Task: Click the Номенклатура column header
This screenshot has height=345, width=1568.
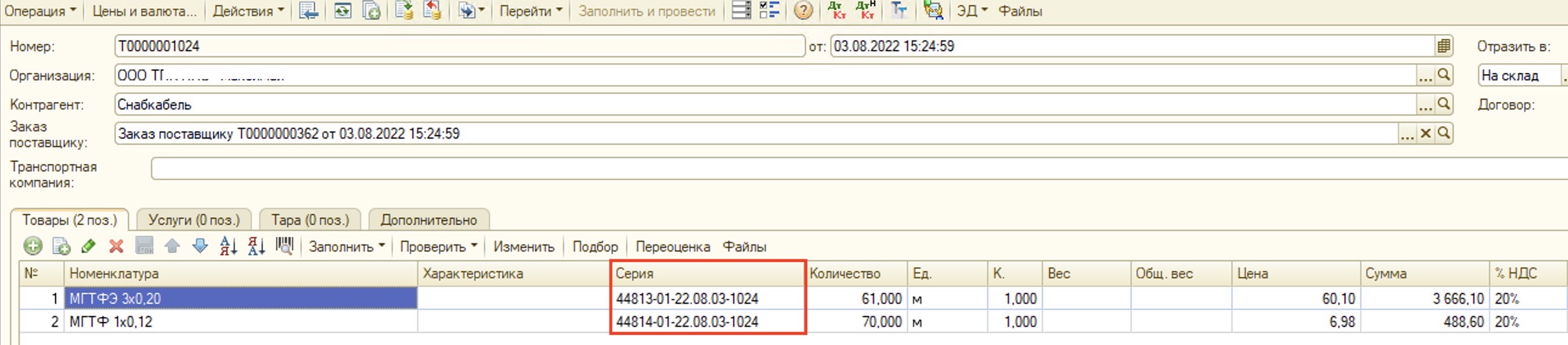Action: pos(241,273)
